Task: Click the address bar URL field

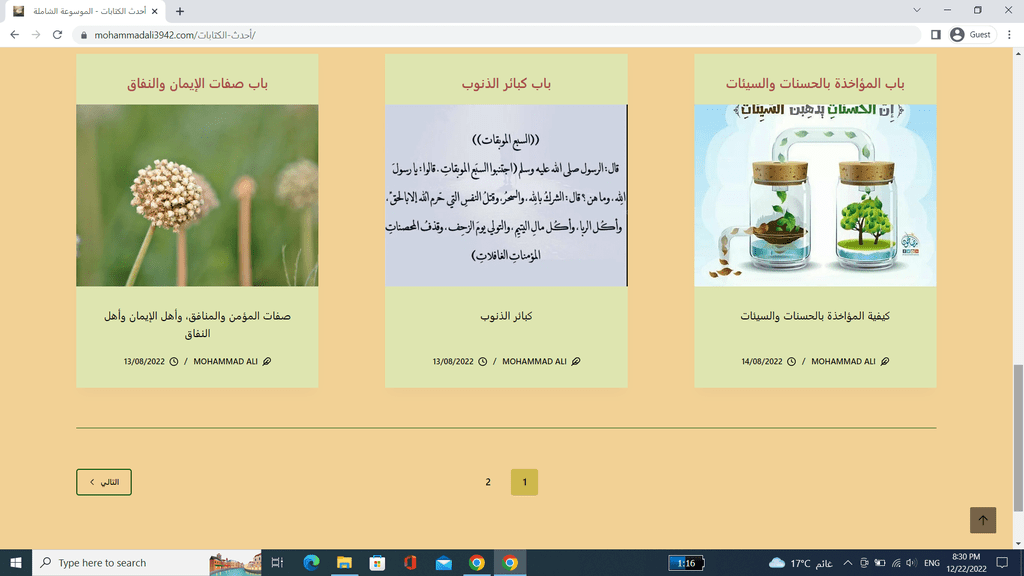Action: click(496, 35)
